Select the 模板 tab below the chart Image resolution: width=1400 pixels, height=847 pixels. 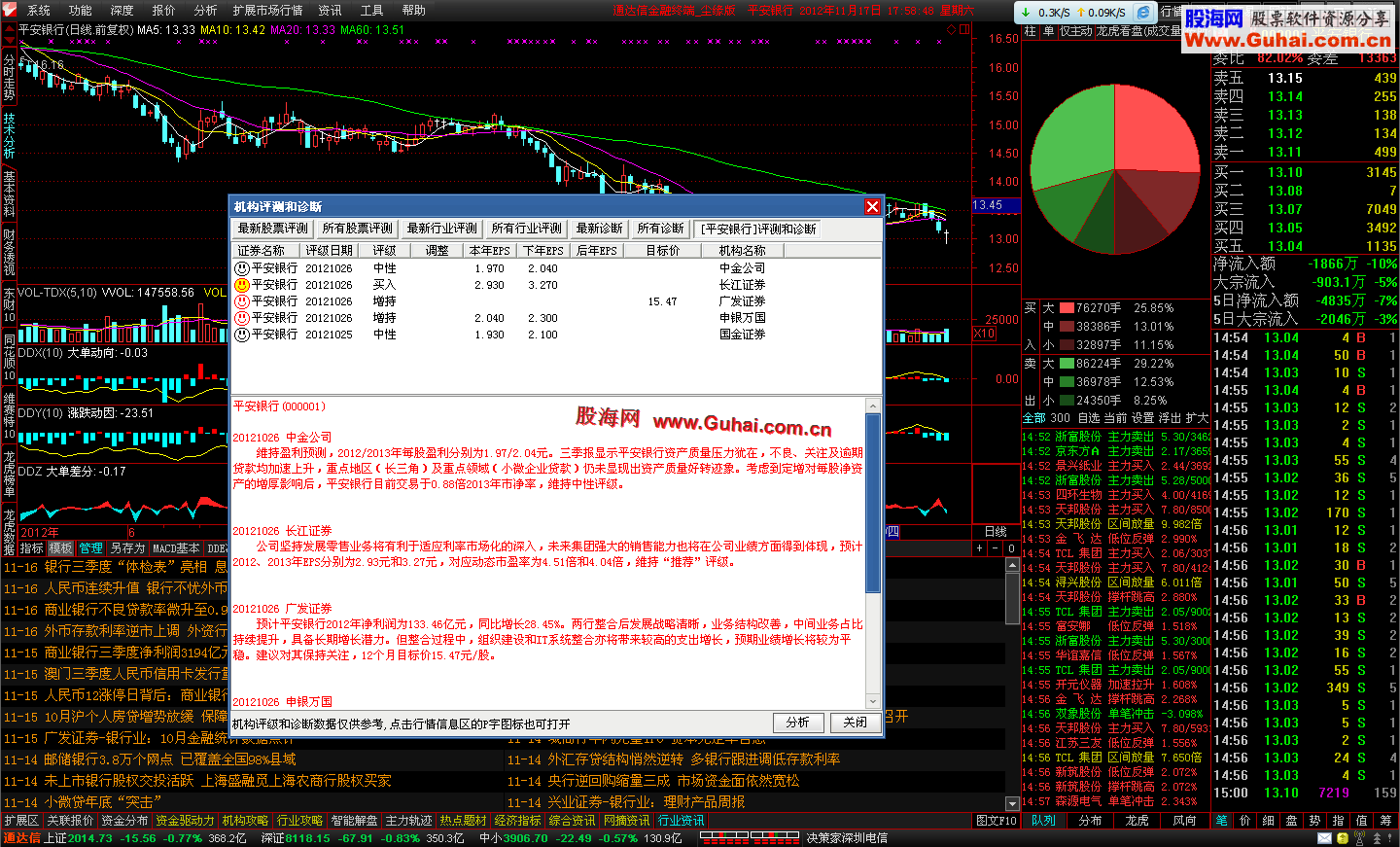click(60, 548)
